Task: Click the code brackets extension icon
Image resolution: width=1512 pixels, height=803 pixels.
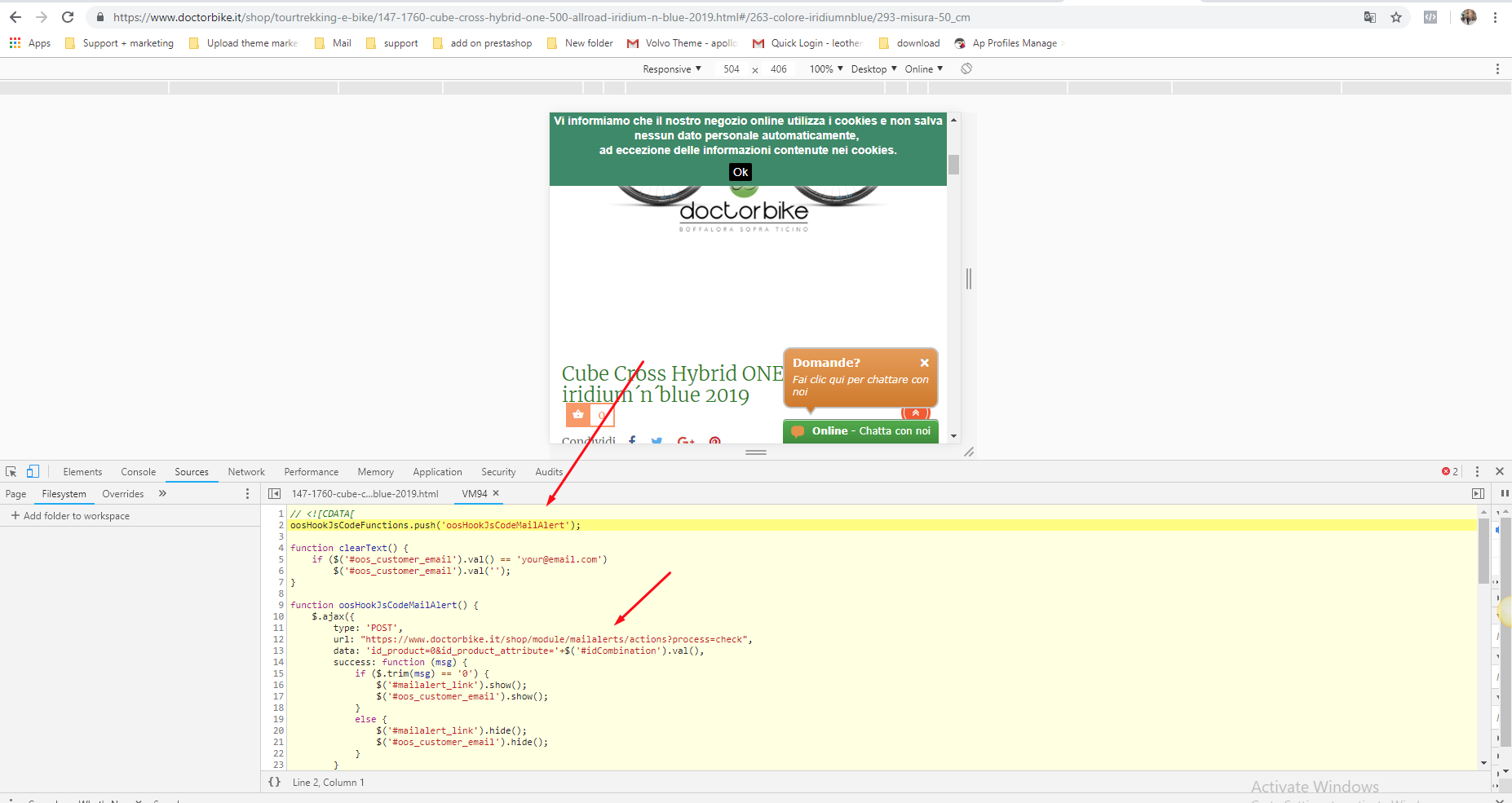Action: pos(1430,17)
